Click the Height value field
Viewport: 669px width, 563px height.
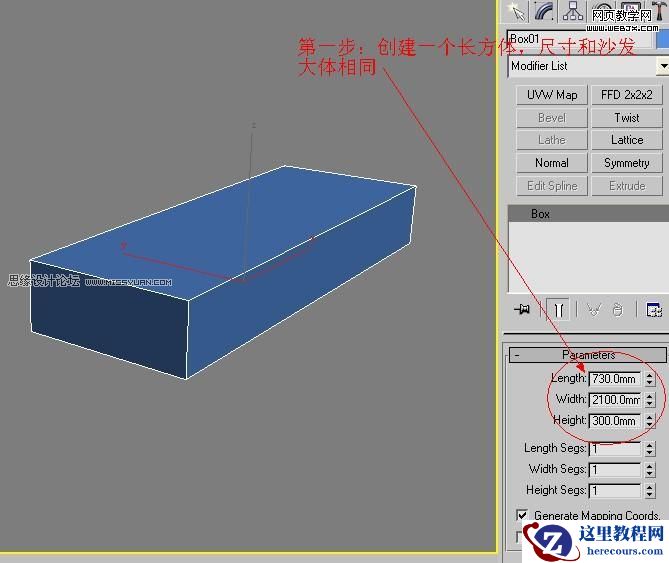[x=614, y=421]
